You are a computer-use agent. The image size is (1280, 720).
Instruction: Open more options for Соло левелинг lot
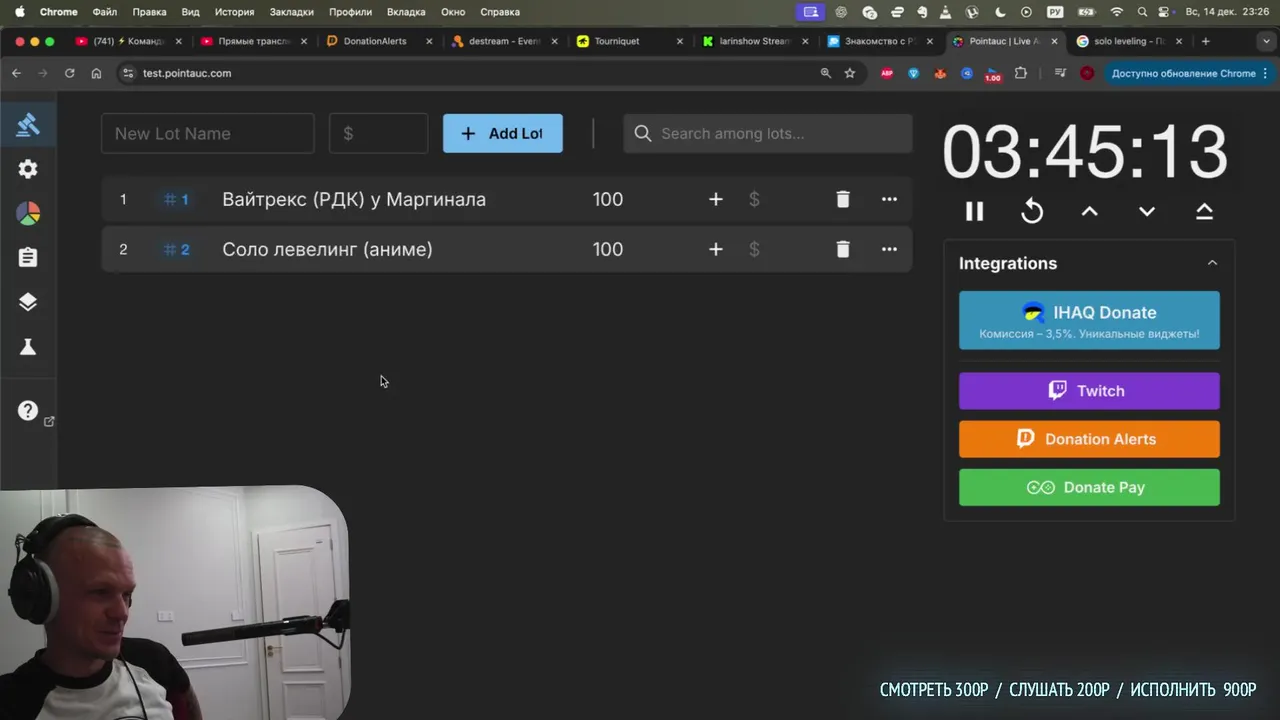[889, 249]
